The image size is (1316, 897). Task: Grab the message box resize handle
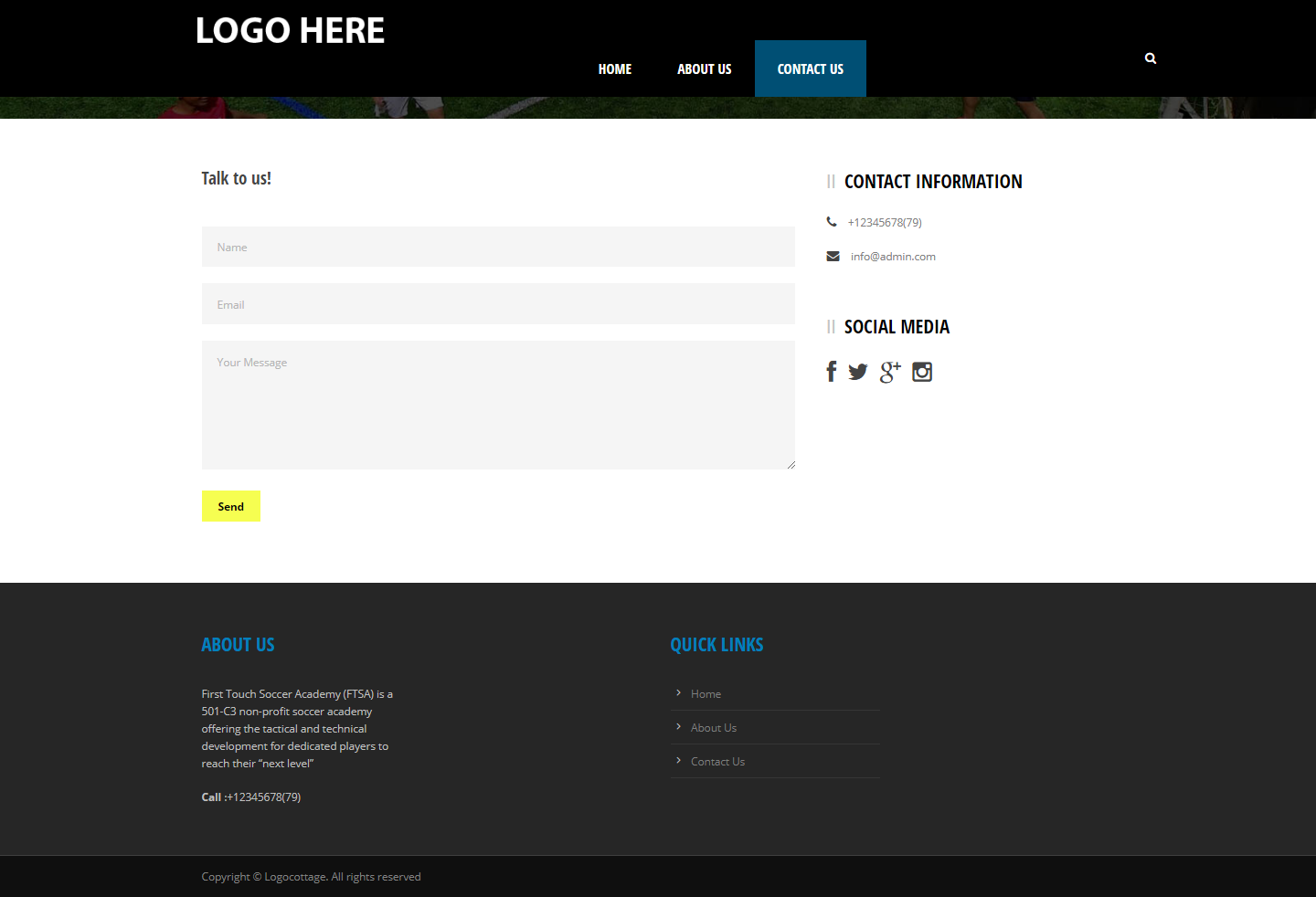click(791, 465)
